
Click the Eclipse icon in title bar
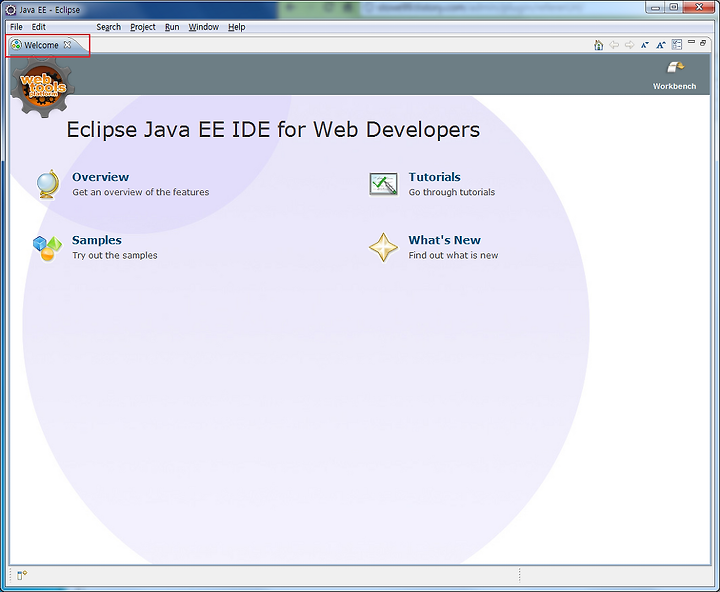(11, 10)
